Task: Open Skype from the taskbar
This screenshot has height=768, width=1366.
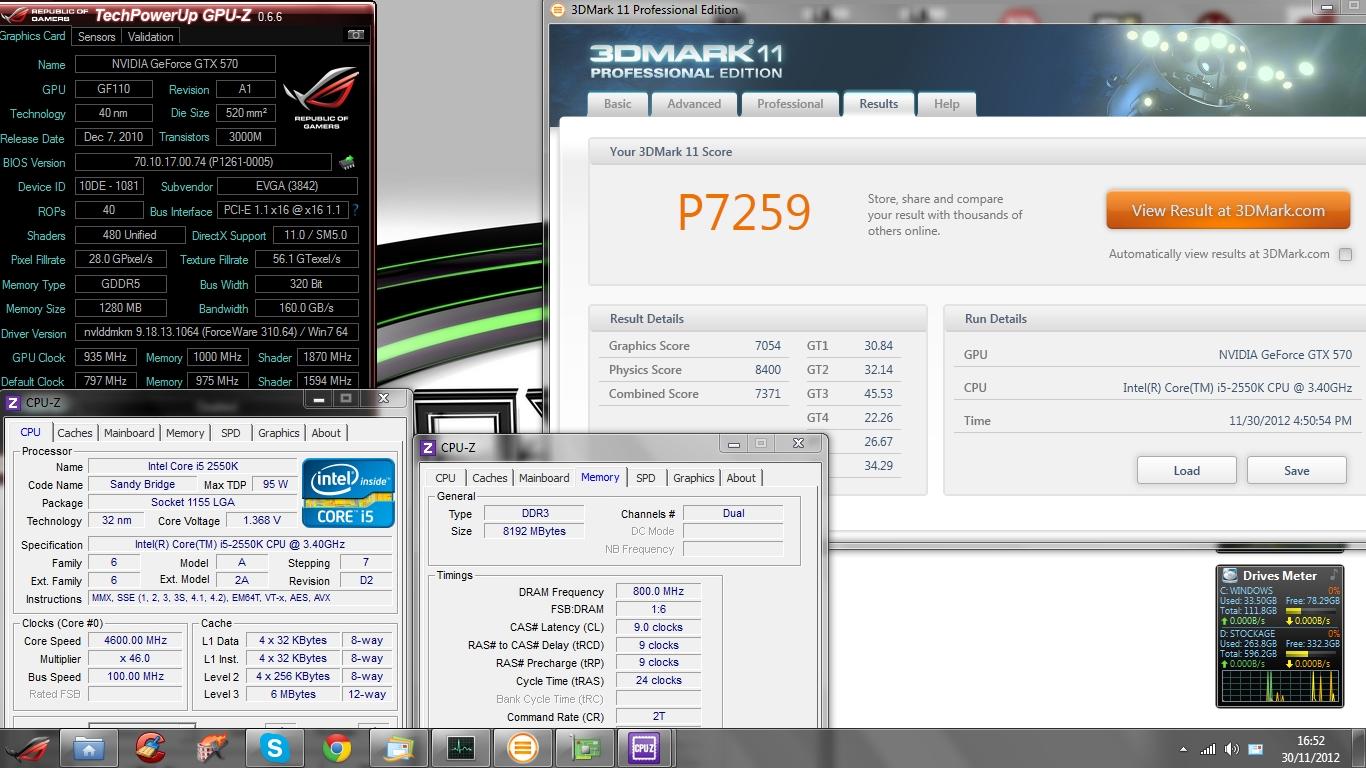Action: click(x=274, y=748)
